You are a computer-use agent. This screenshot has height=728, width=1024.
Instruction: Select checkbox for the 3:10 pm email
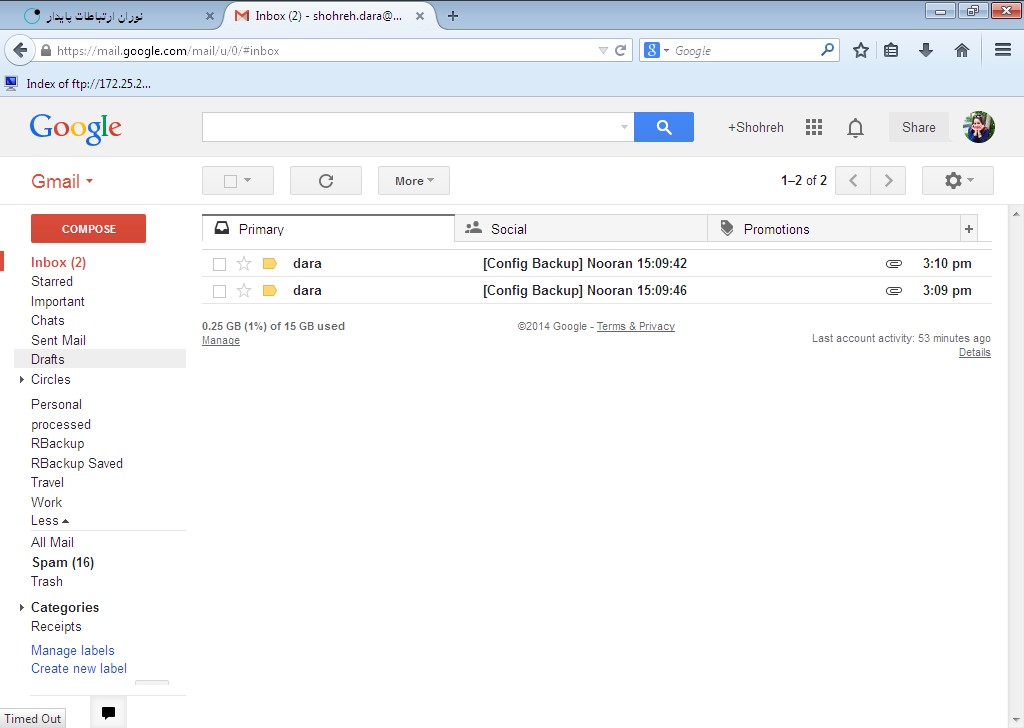(x=219, y=264)
